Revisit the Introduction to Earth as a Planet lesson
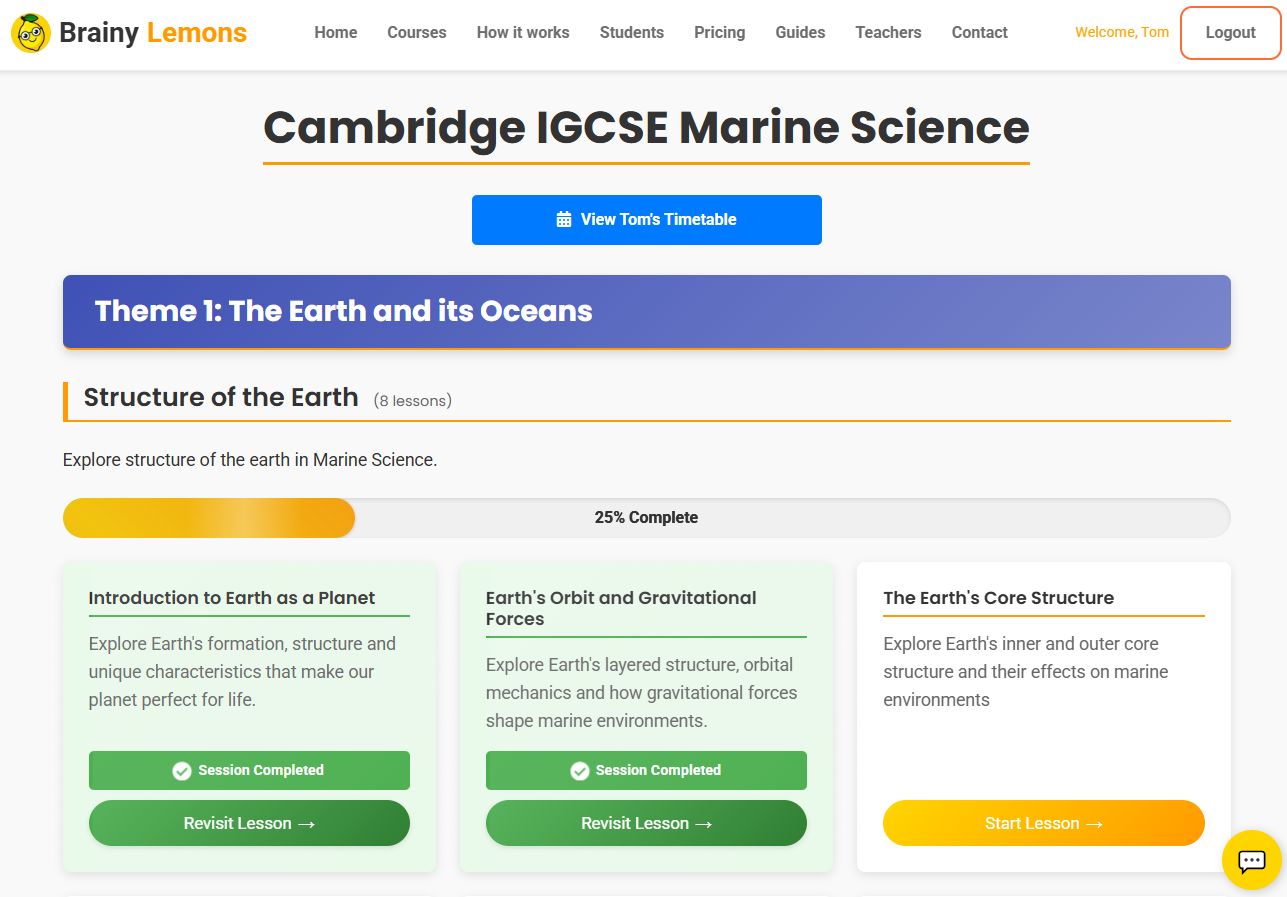The height and width of the screenshot is (897, 1287). [249, 823]
